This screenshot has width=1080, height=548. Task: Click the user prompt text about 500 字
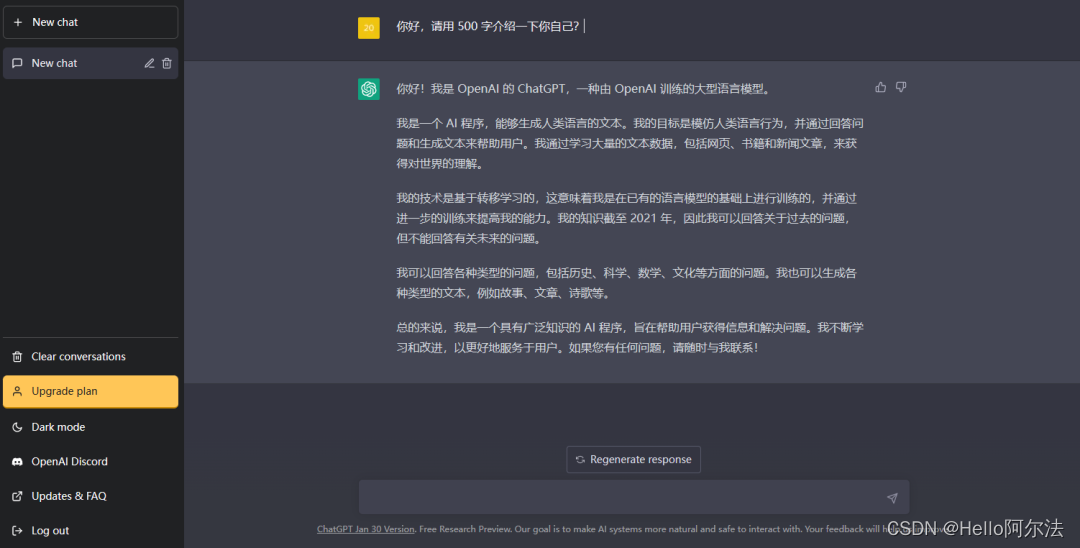pyautogui.click(x=488, y=26)
